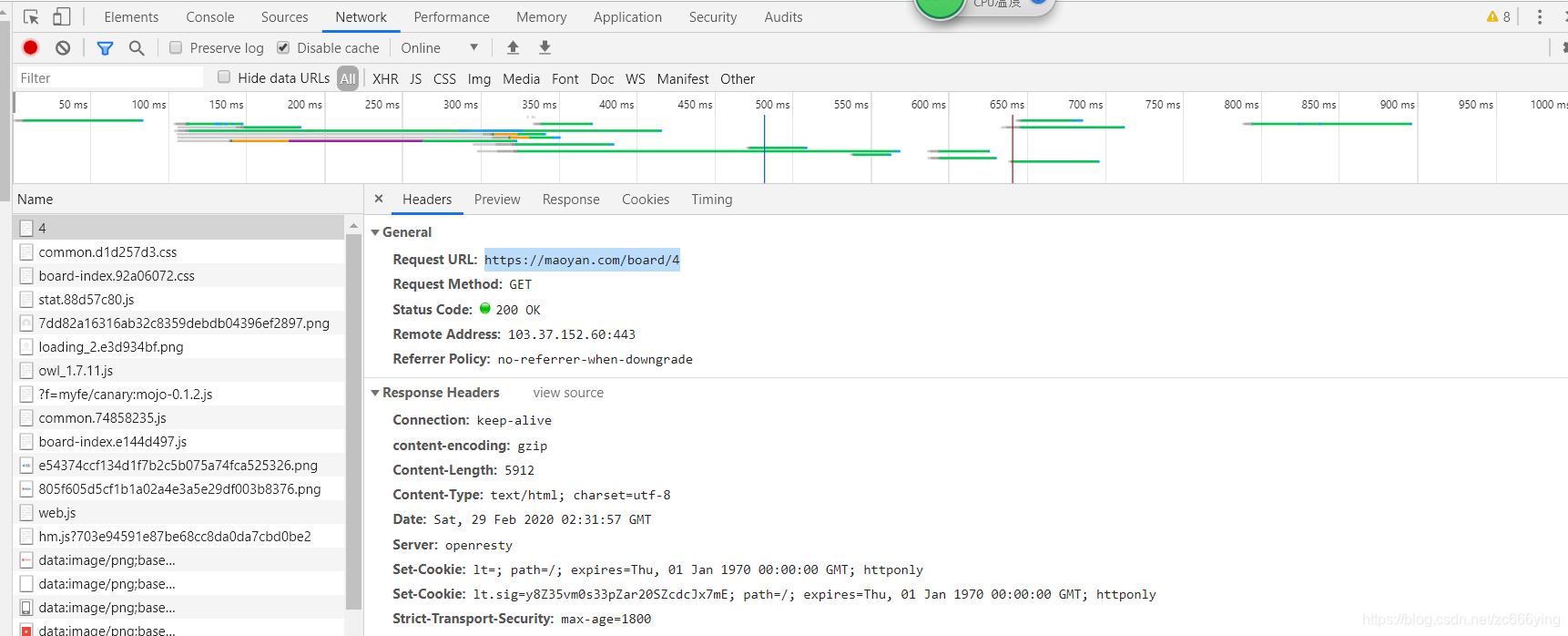1568x636 pixels.
Task: Click the request URL maoyan.com/board/4
Action: pyautogui.click(x=582, y=260)
